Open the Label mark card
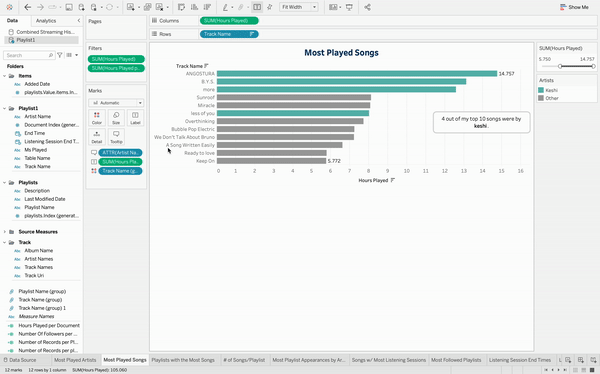 pyautogui.click(x=135, y=118)
